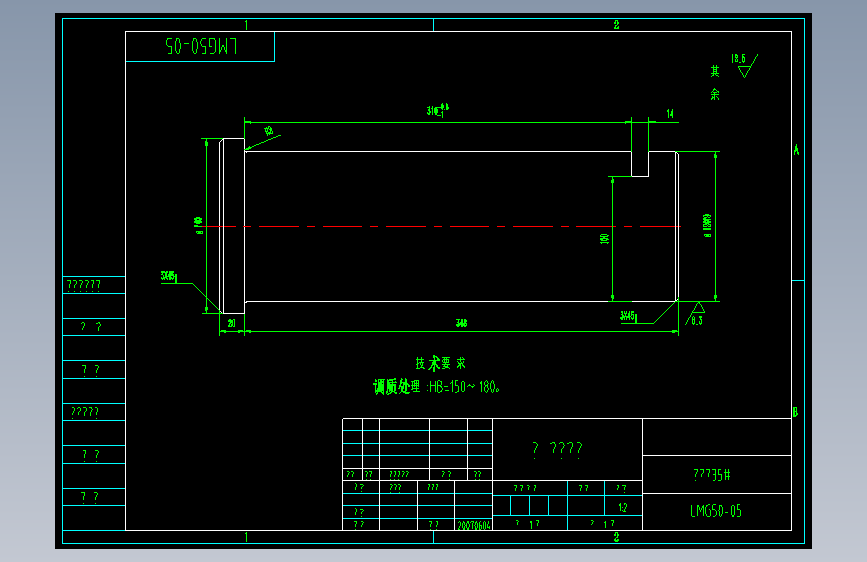Viewport: 867px width, 562px height.
Task: Click the 310 toleranced length dimension at top
Action: click(x=437, y=110)
